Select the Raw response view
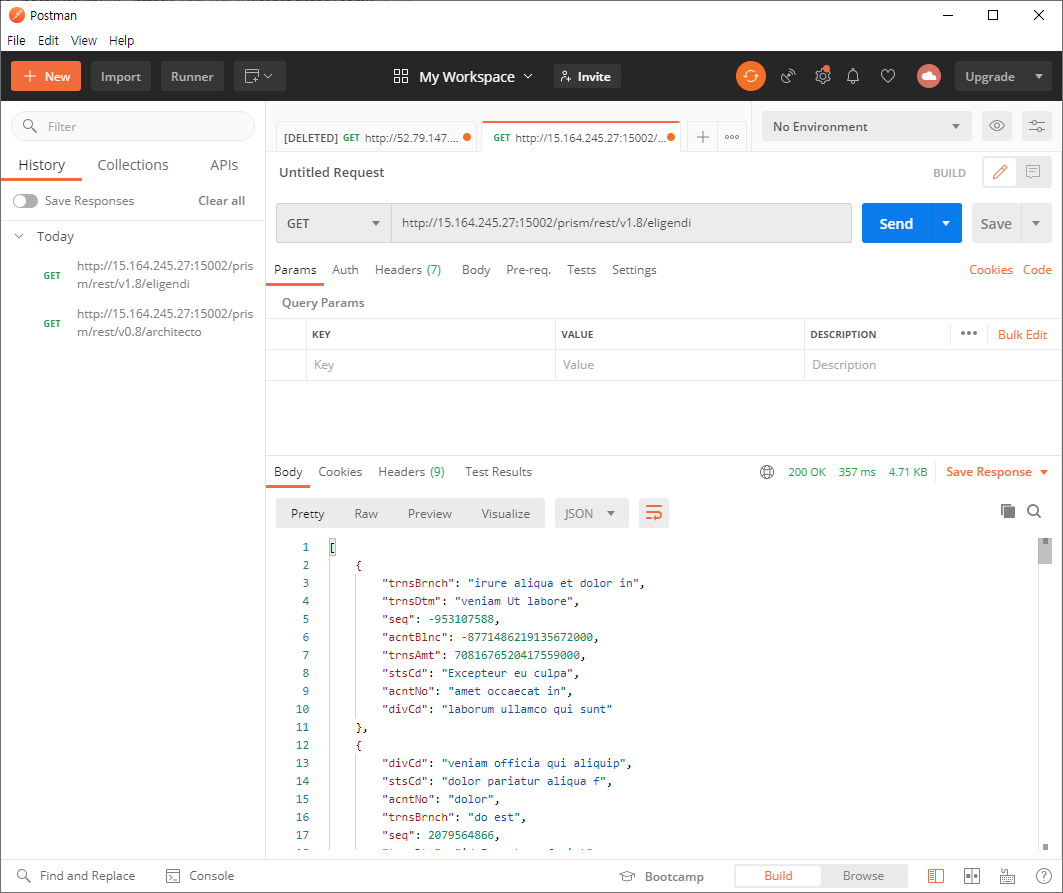The height and width of the screenshot is (893, 1063). pos(366,513)
